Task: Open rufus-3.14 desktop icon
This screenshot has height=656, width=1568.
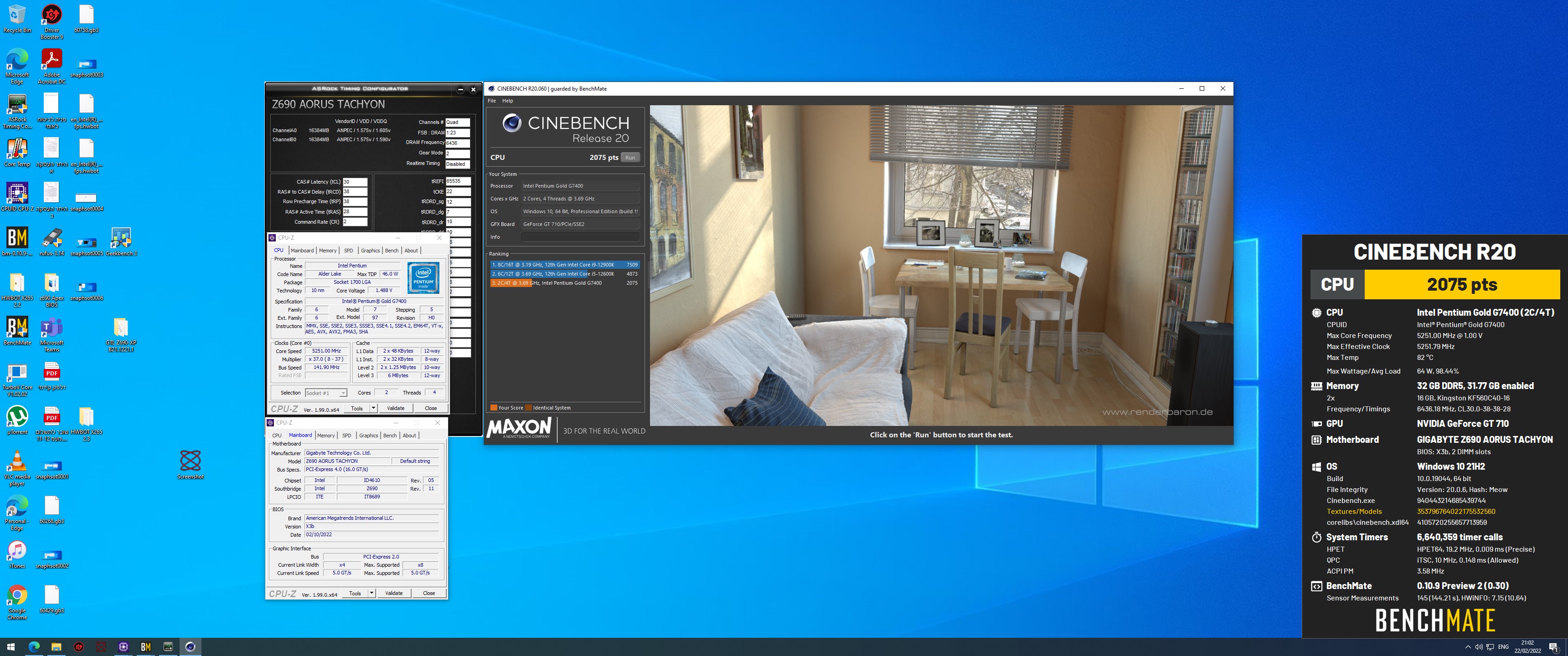Action: (x=52, y=241)
